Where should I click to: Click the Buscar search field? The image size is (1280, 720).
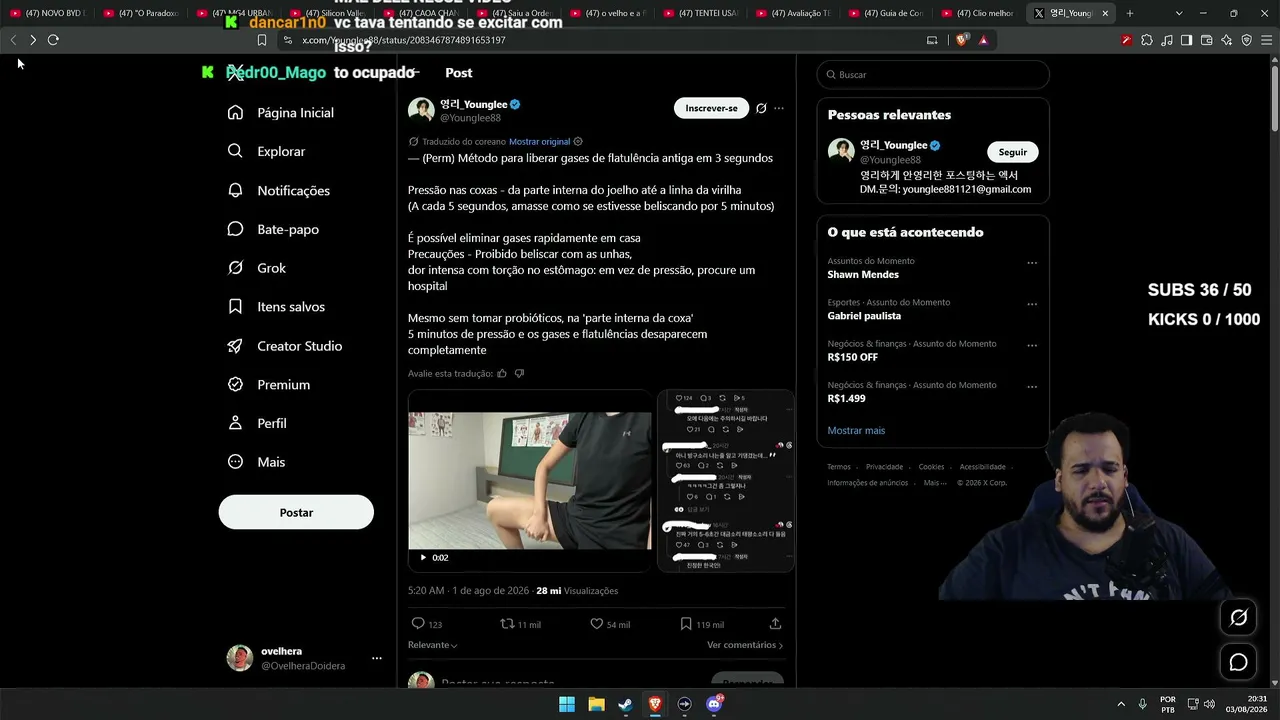tap(933, 75)
